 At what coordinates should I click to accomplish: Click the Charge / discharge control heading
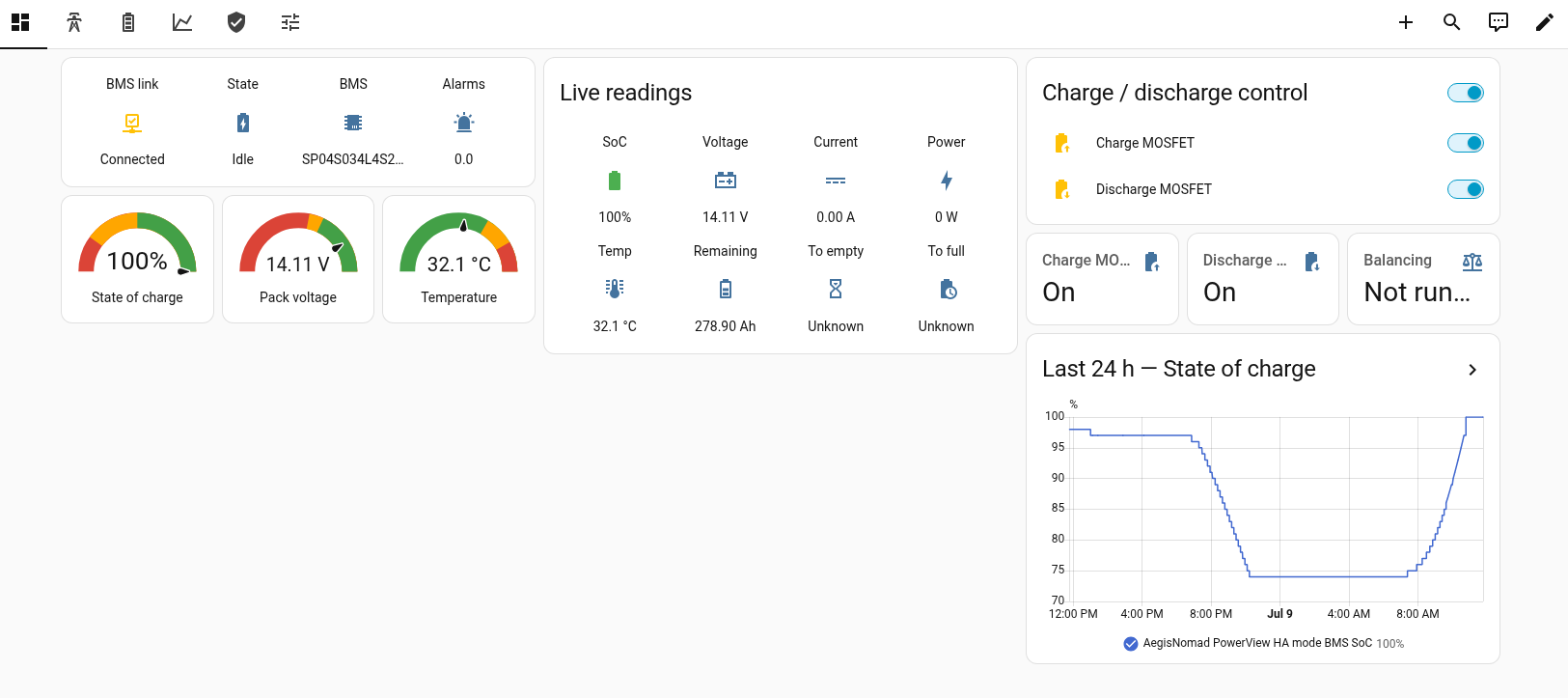tap(1175, 93)
